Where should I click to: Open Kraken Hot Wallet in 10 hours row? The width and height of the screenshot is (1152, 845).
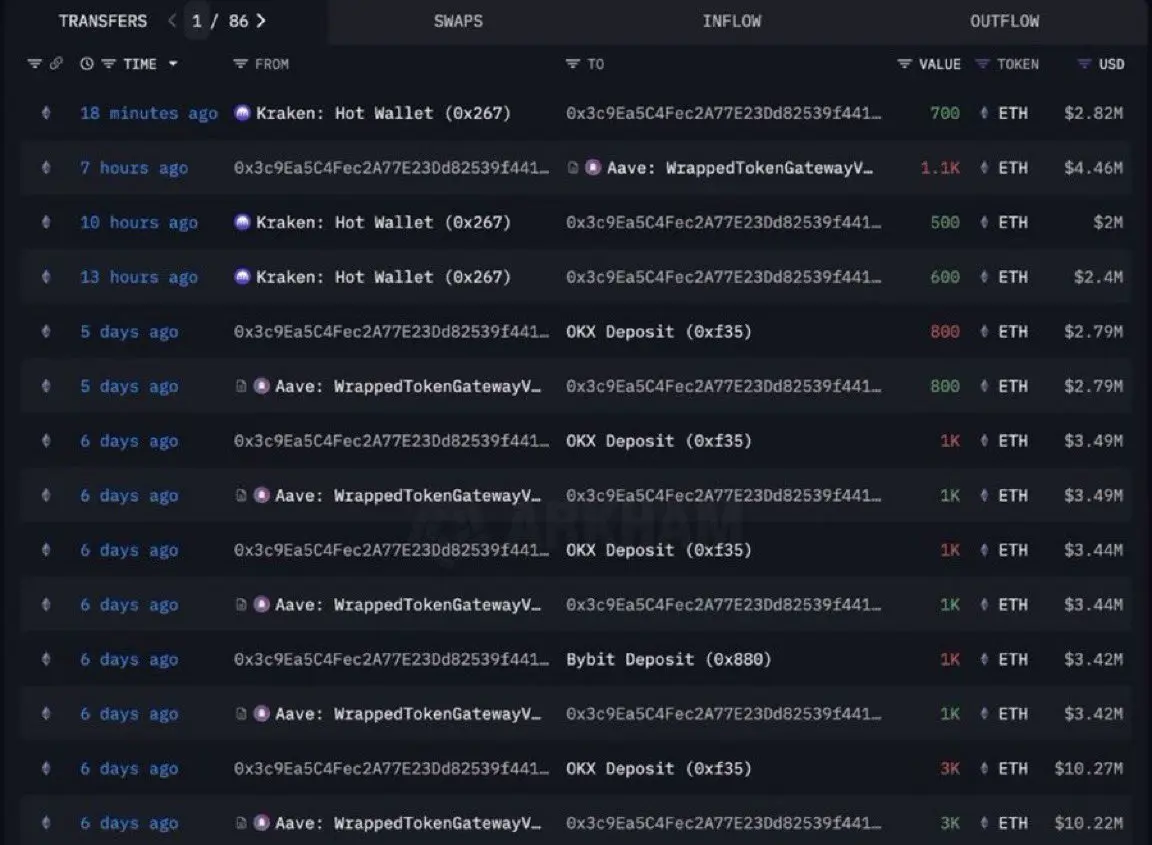[x=383, y=222]
